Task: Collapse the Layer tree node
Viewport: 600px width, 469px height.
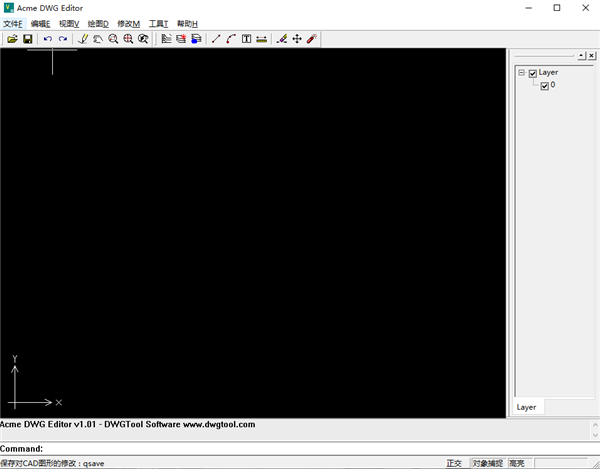Action: tap(521, 73)
